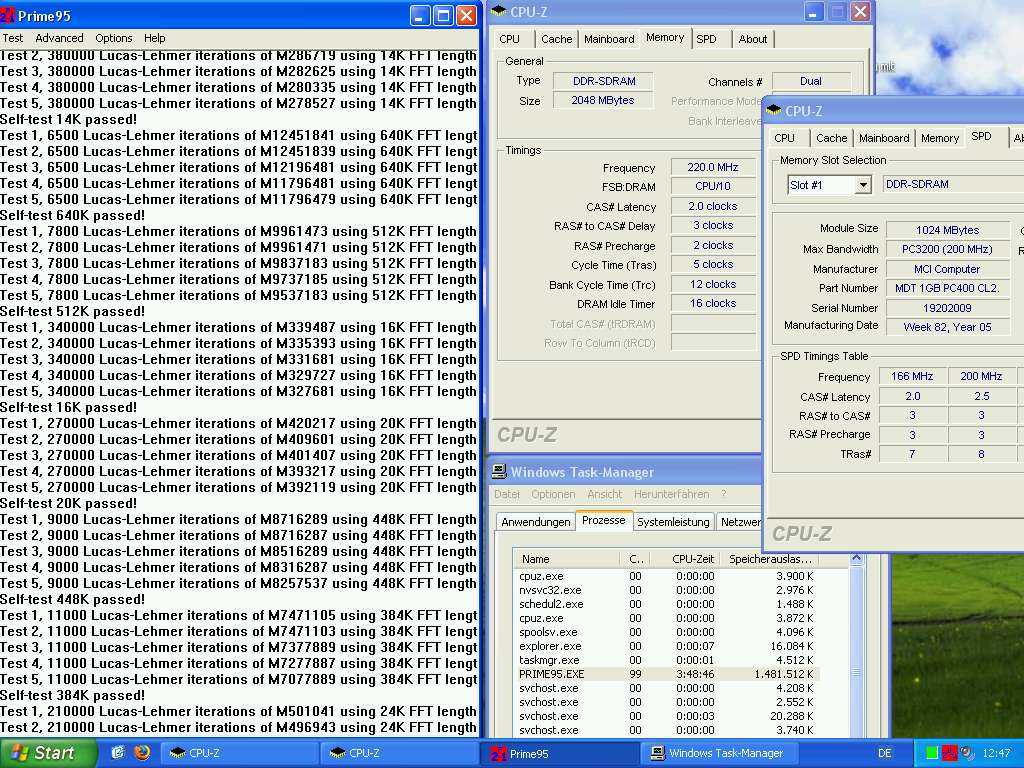Sort processes by CPU-Zeit column header

(x=686, y=559)
